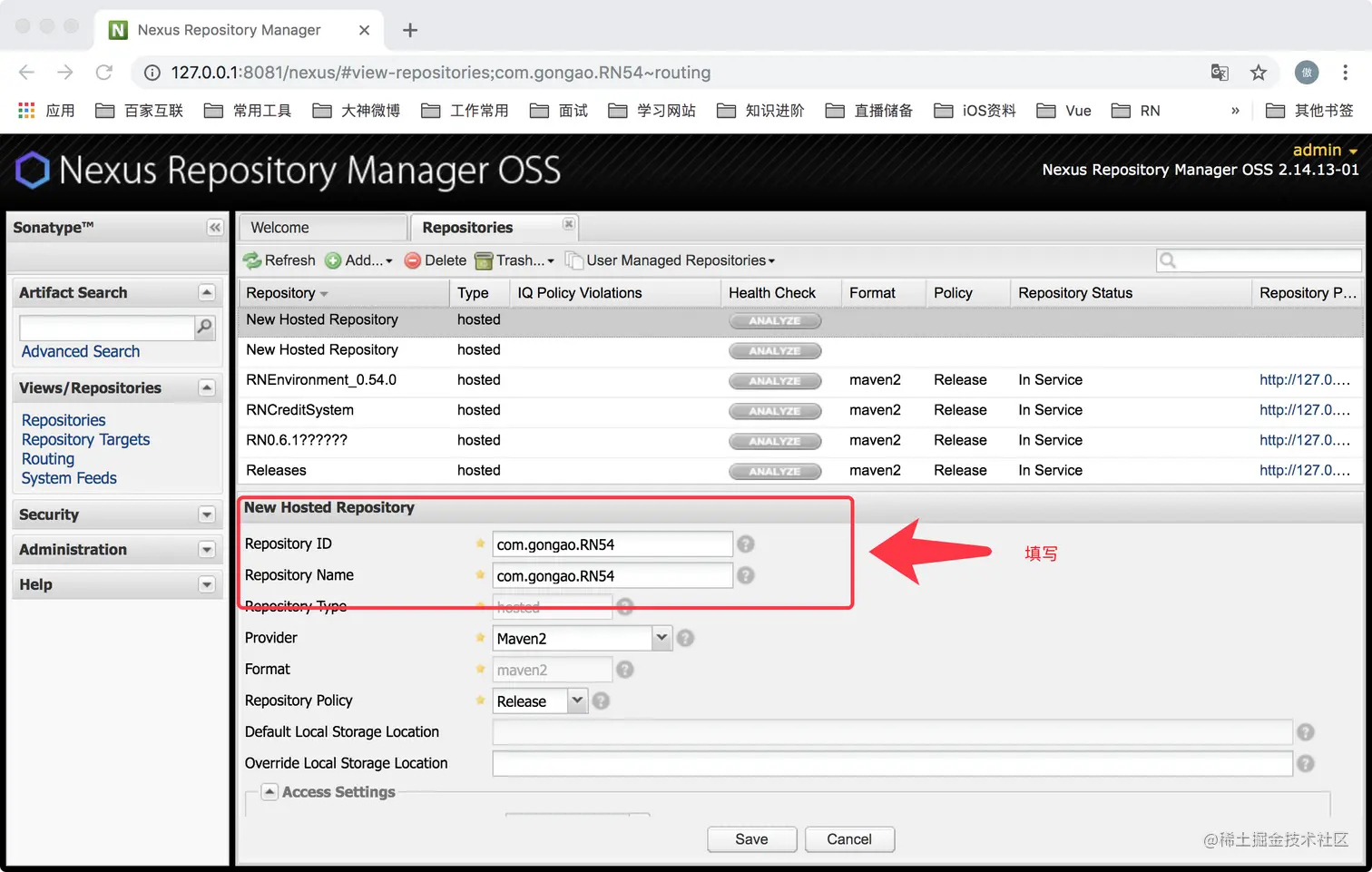The height and width of the screenshot is (872, 1372).
Task: Expand the Administration section
Action: pyautogui.click(x=207, y=550)
